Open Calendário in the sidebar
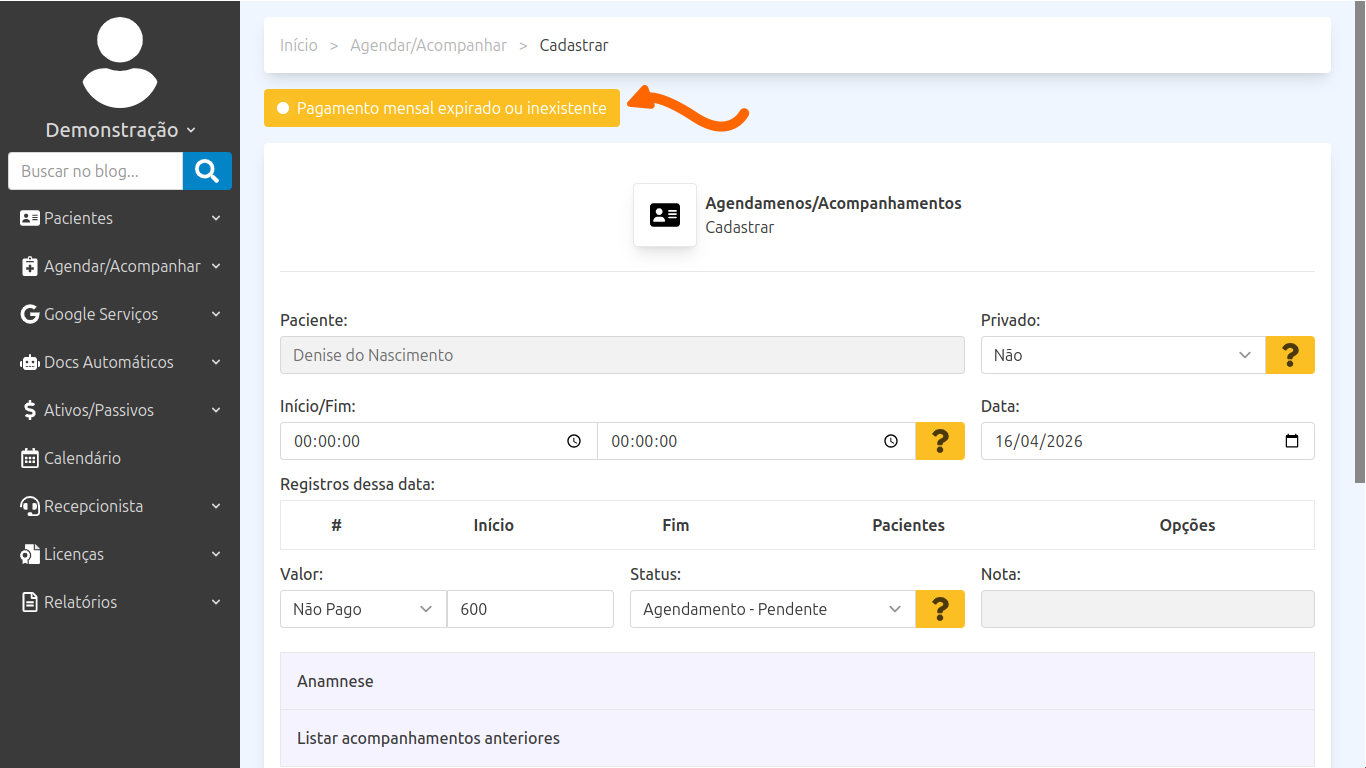This screenshot has width=1366, height=768. click(82, 458)
